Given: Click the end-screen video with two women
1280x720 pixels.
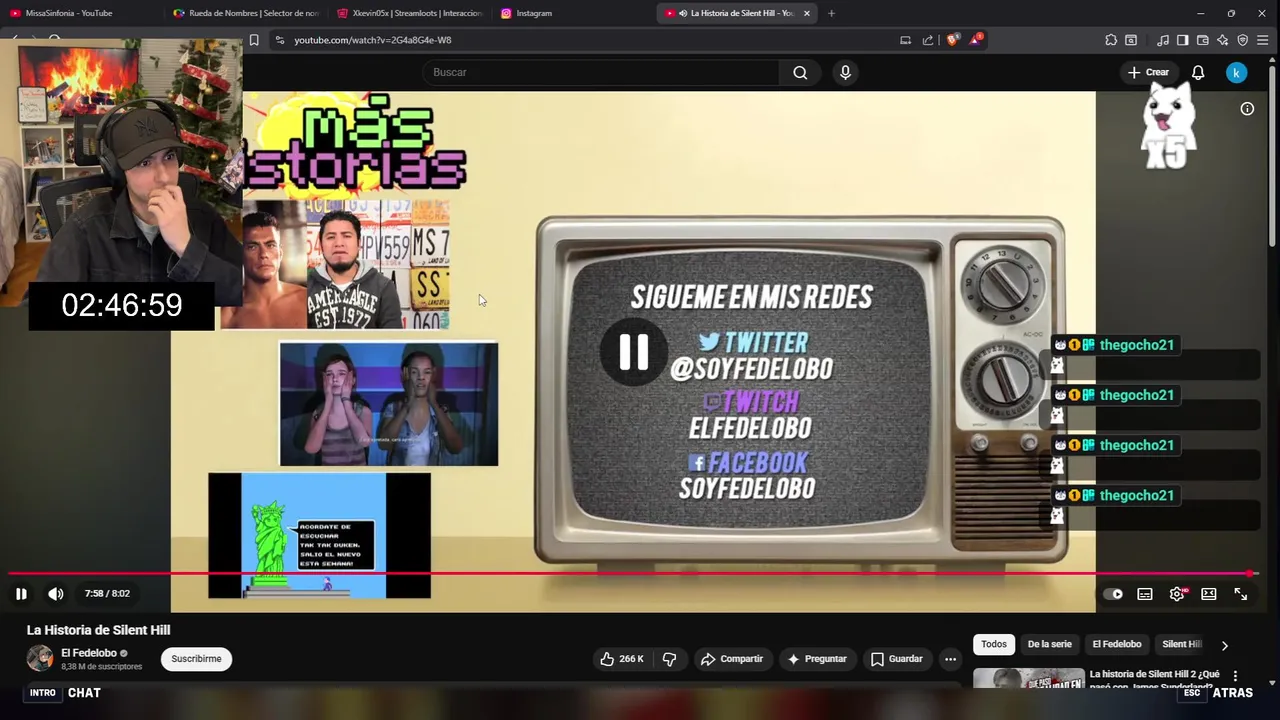Looking at the screenshot, I should pos(389,404).
